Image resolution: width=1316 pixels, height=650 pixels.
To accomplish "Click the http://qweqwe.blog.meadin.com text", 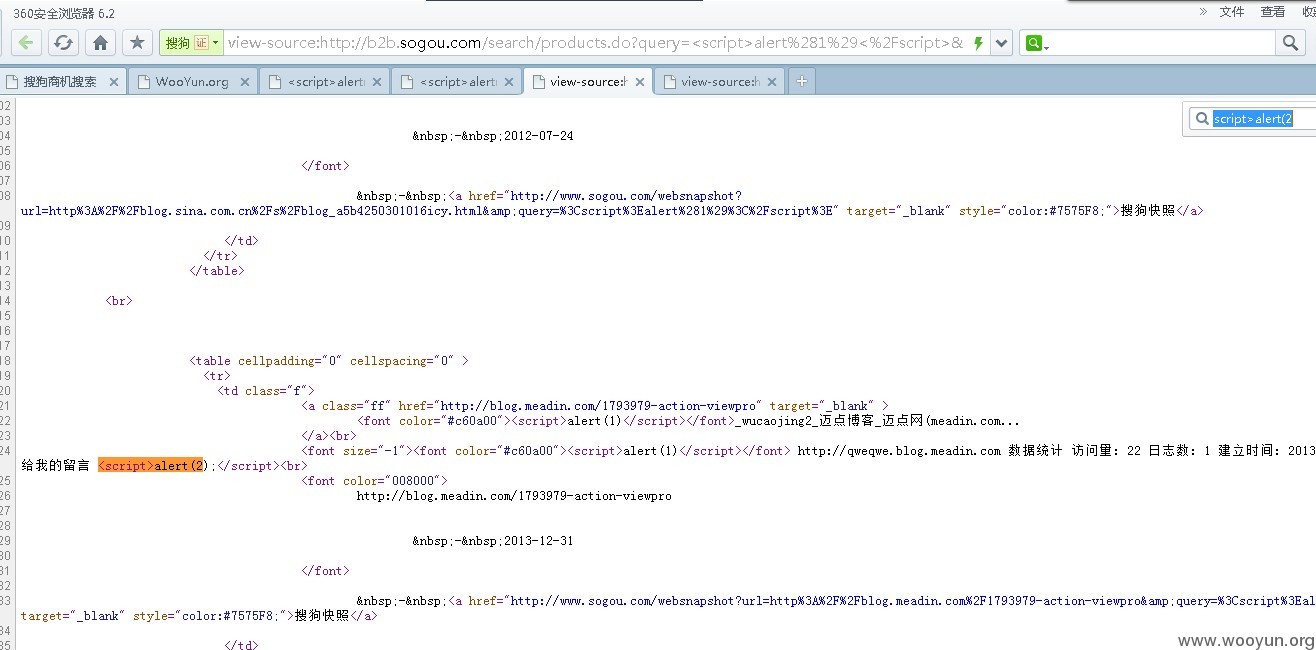I will pyautogui.click(x=899, y=451).
